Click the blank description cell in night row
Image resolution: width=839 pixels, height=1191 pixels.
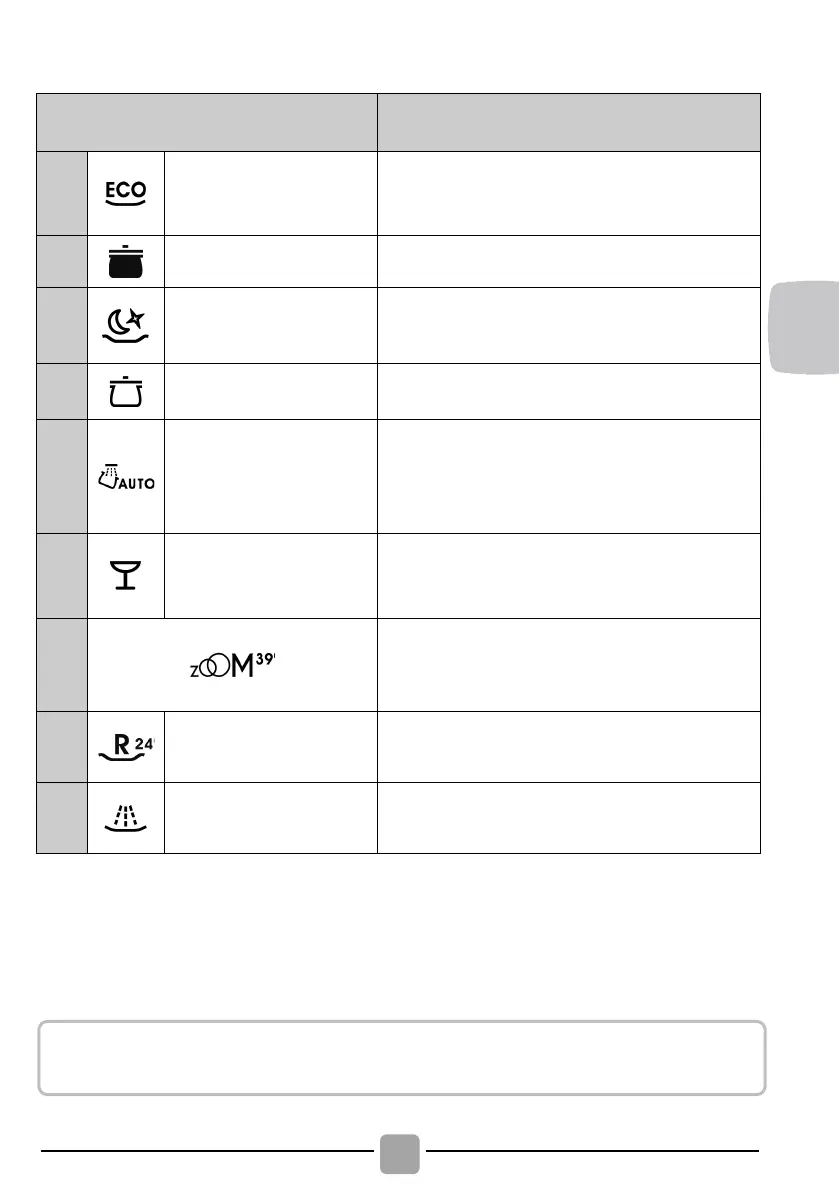click(x=568, y=326)
